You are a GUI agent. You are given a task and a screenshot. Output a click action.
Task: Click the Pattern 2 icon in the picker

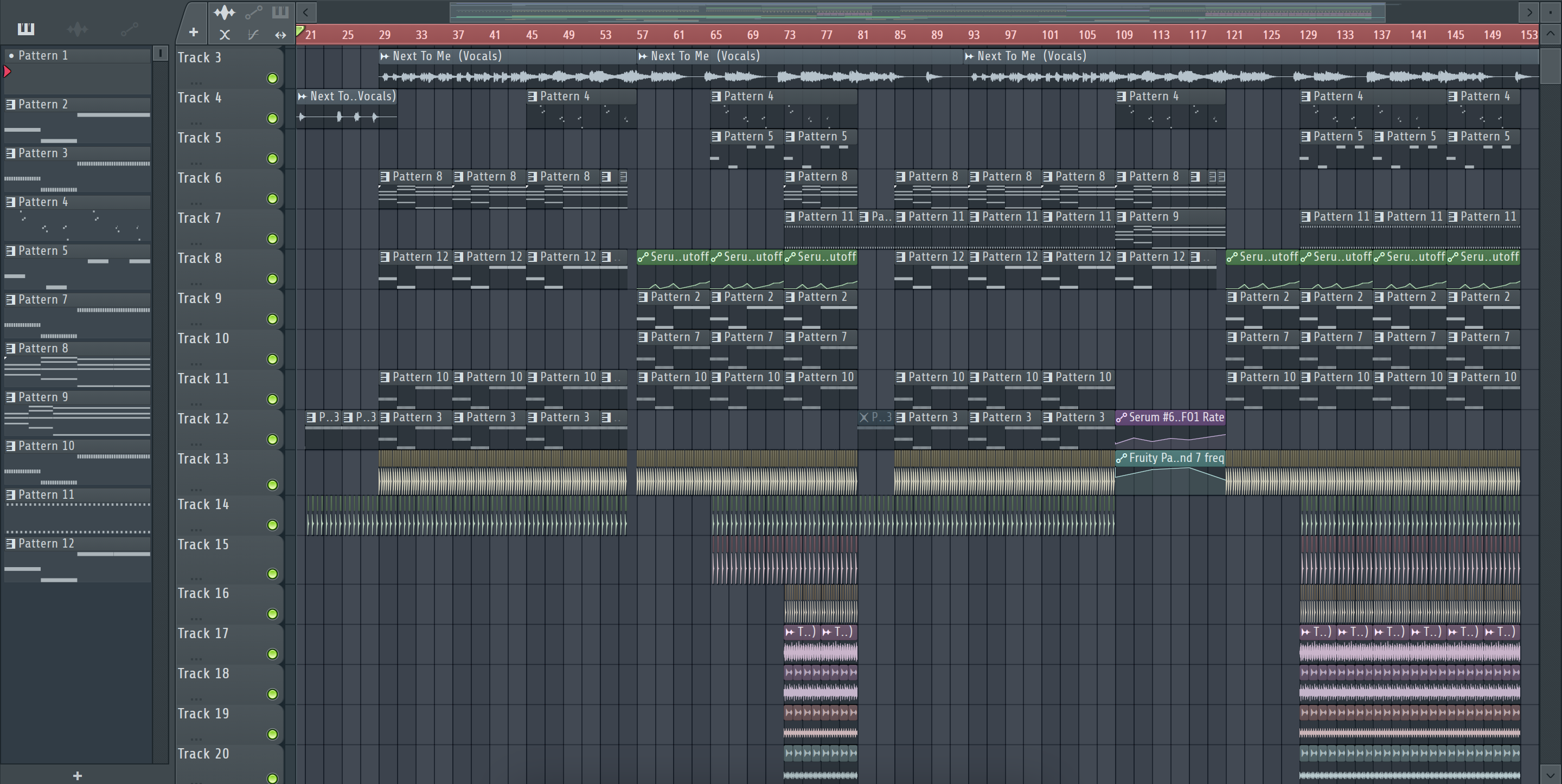click(10, 104)
